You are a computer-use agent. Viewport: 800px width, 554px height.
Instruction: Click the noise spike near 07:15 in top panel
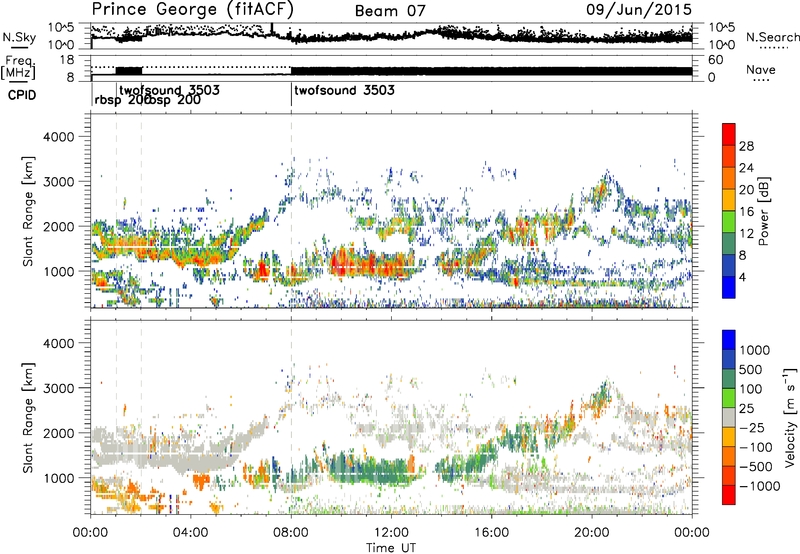coord(272,29)
